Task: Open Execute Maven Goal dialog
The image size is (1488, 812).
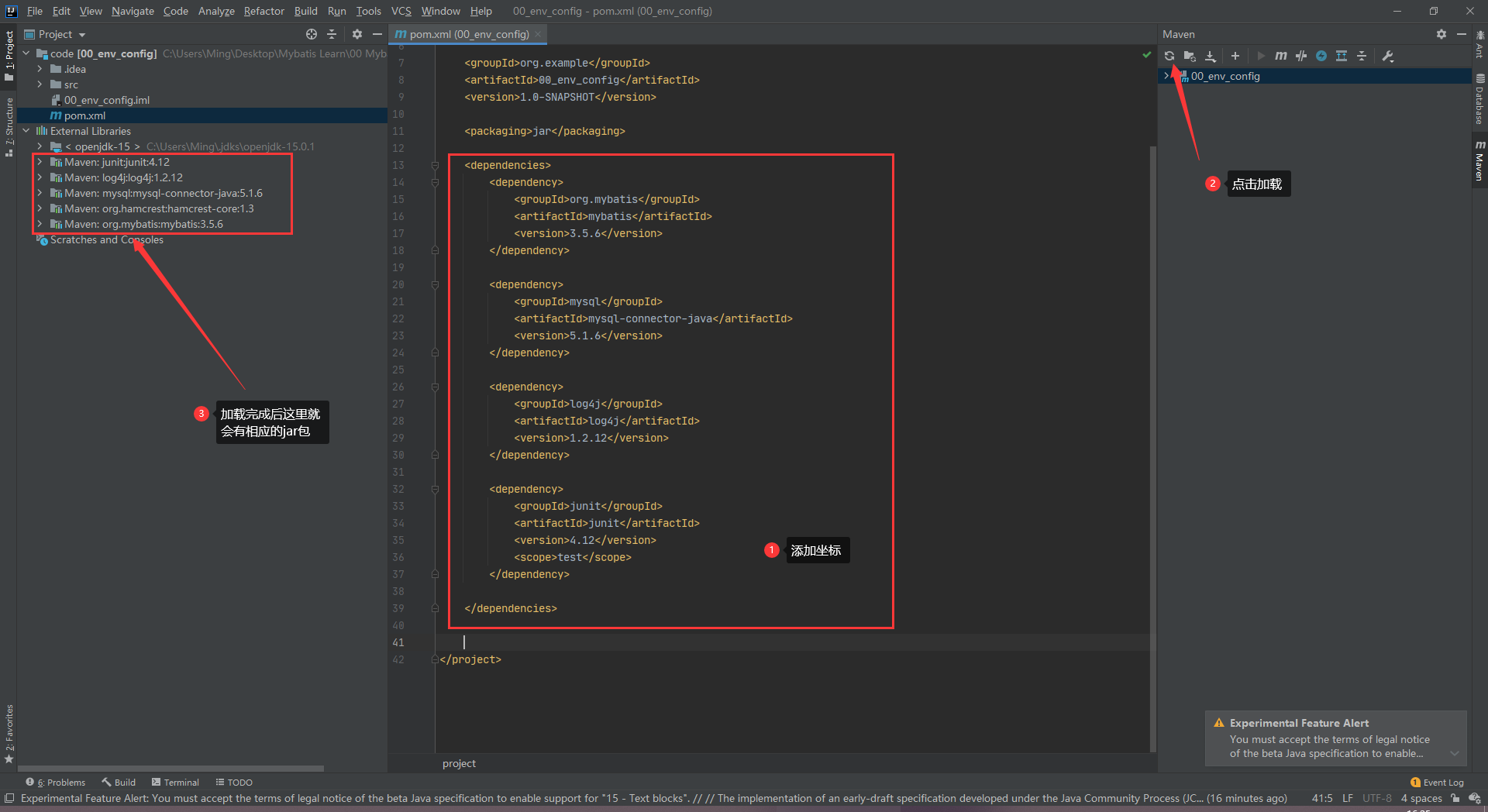Action: tap(1281, 56)
